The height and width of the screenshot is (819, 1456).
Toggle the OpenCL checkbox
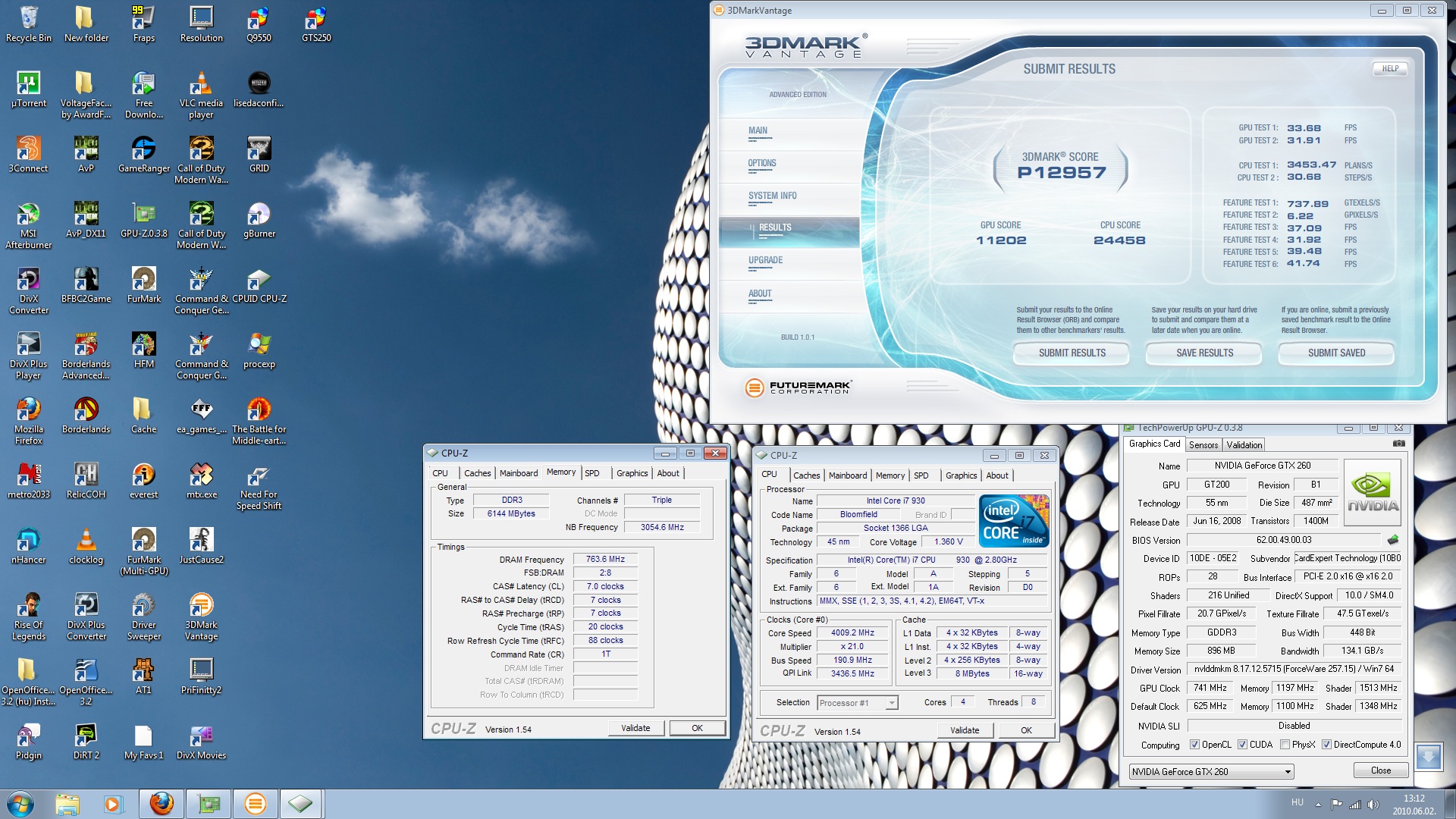tap(1195, 745)
